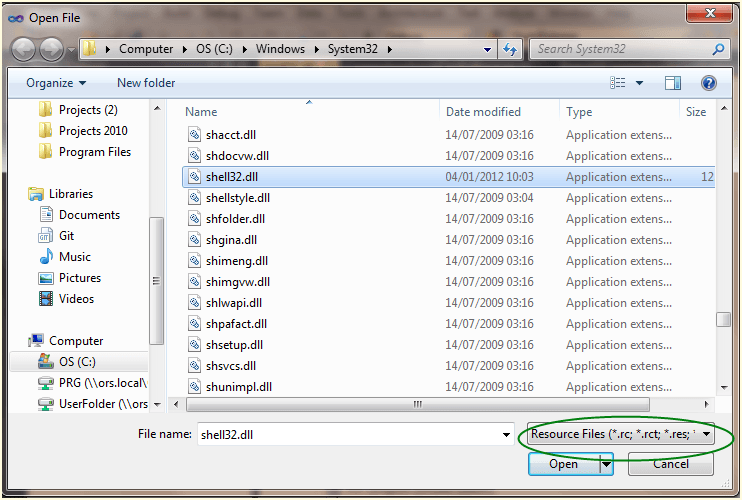Click New folder in toolbar
The height and width of the screenshot is (500, 742).
146,83
